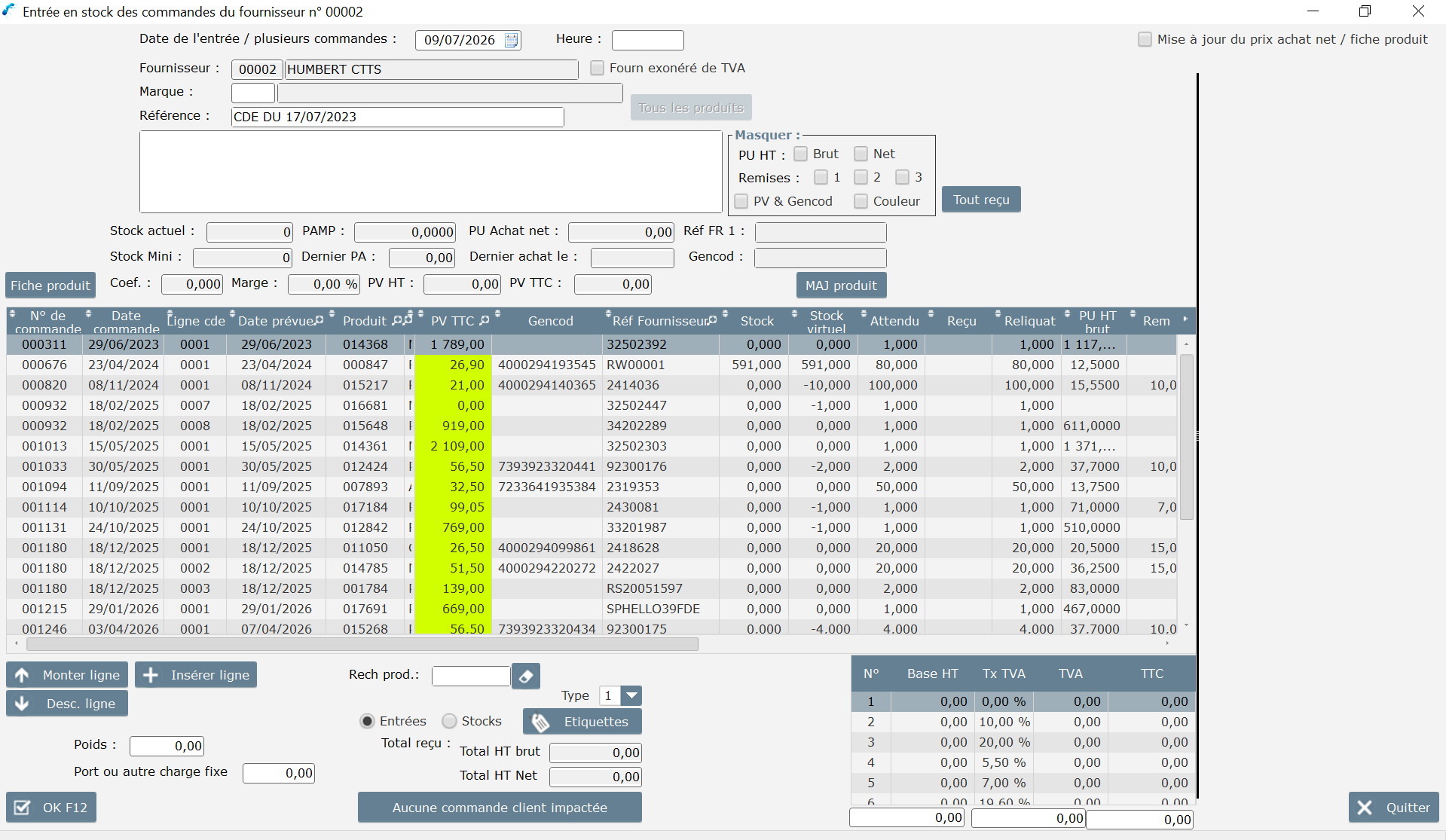
Task: Click sort handle of the Rem column
Action: point(1133,313)
